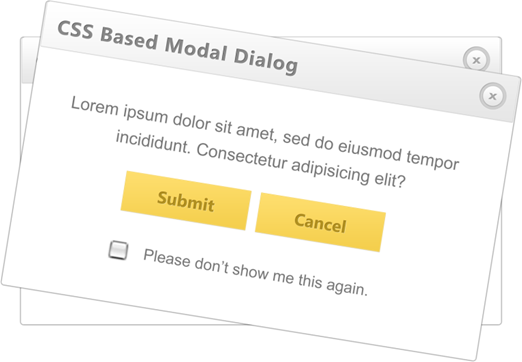Click the yellow Submit button
This screenshot has width=522, height=362.
point(186,201)
